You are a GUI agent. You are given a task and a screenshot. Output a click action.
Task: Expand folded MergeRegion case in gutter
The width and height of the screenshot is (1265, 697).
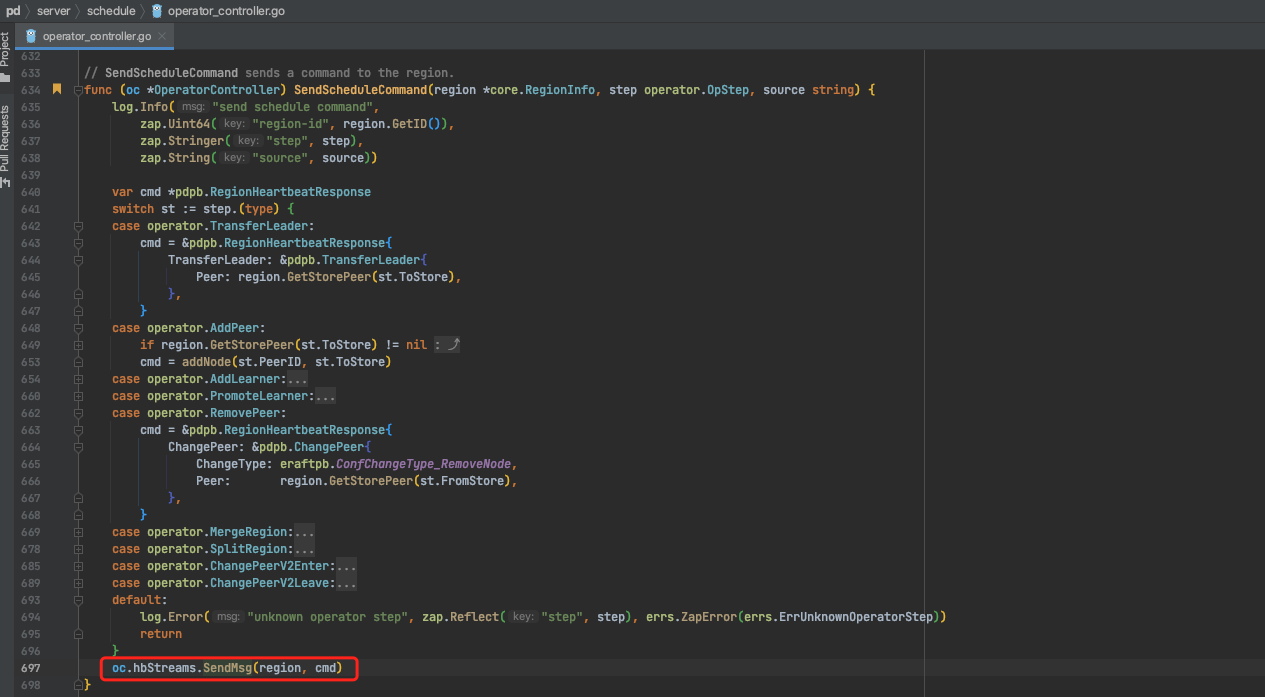click(78, 532)
